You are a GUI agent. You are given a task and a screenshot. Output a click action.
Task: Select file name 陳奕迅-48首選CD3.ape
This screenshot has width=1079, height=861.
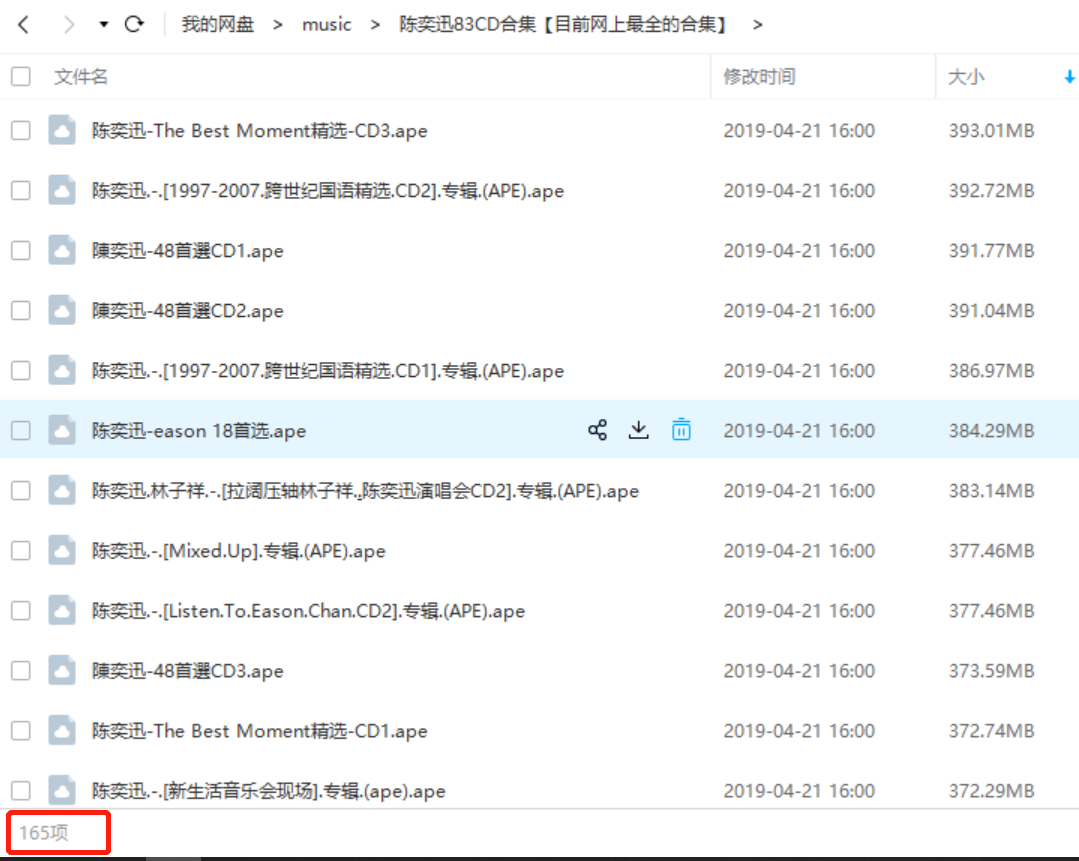187,671
